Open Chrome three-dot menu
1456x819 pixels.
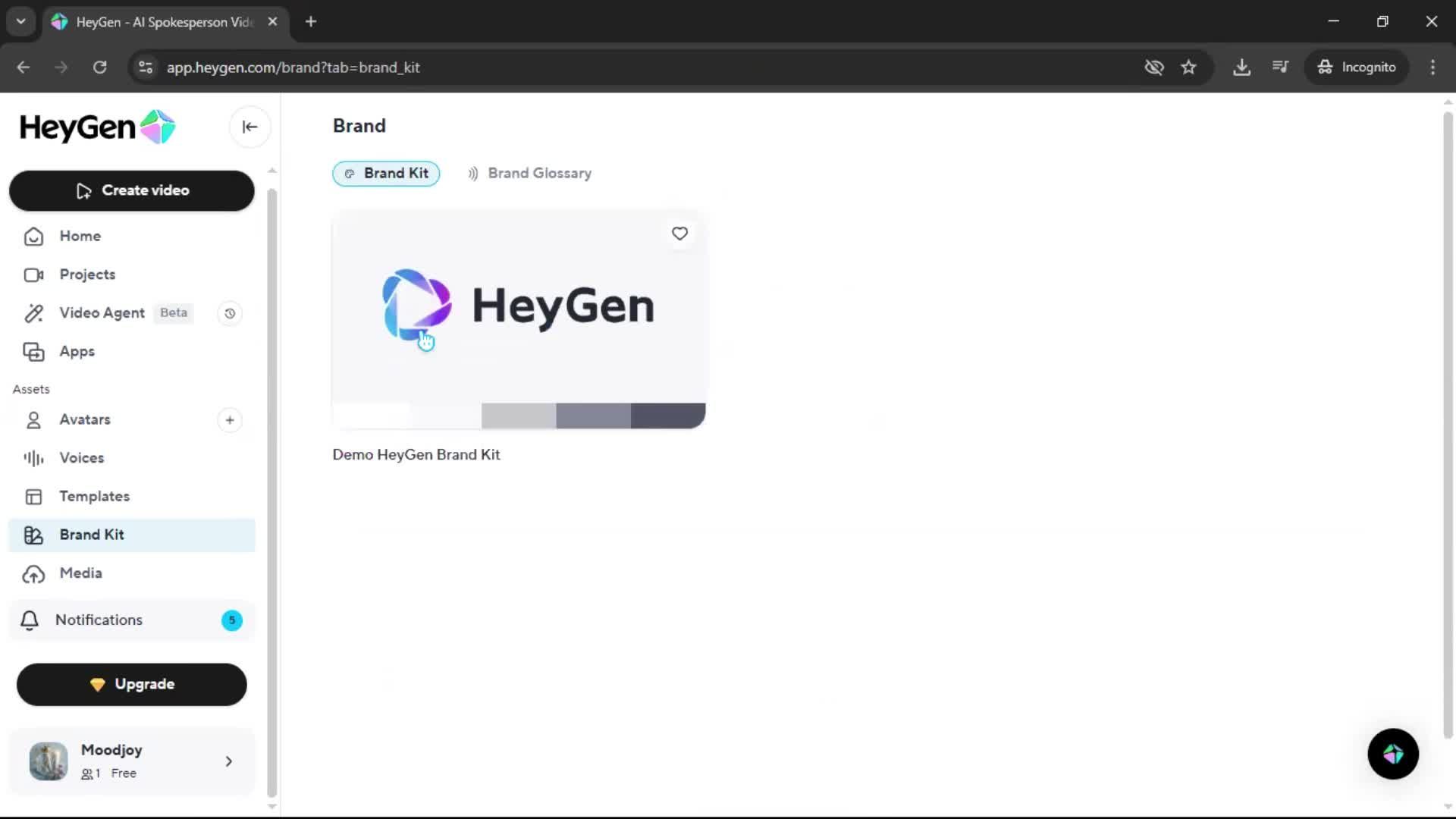(x=1432, y=67)
